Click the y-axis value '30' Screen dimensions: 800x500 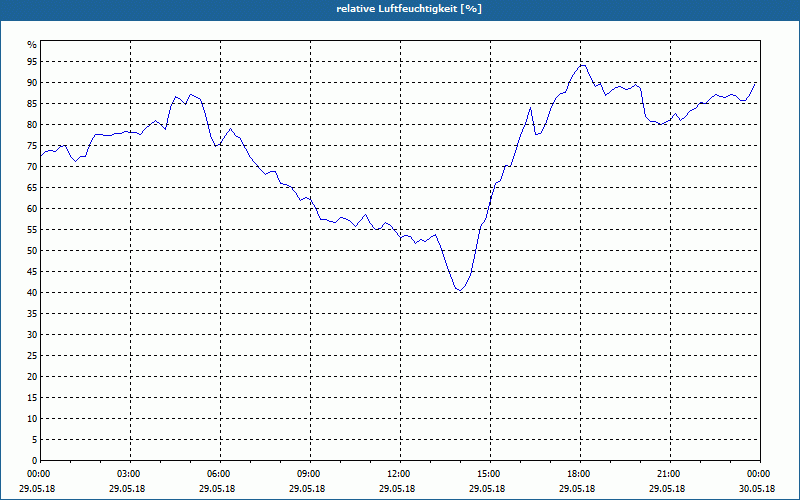coord(32,335)
